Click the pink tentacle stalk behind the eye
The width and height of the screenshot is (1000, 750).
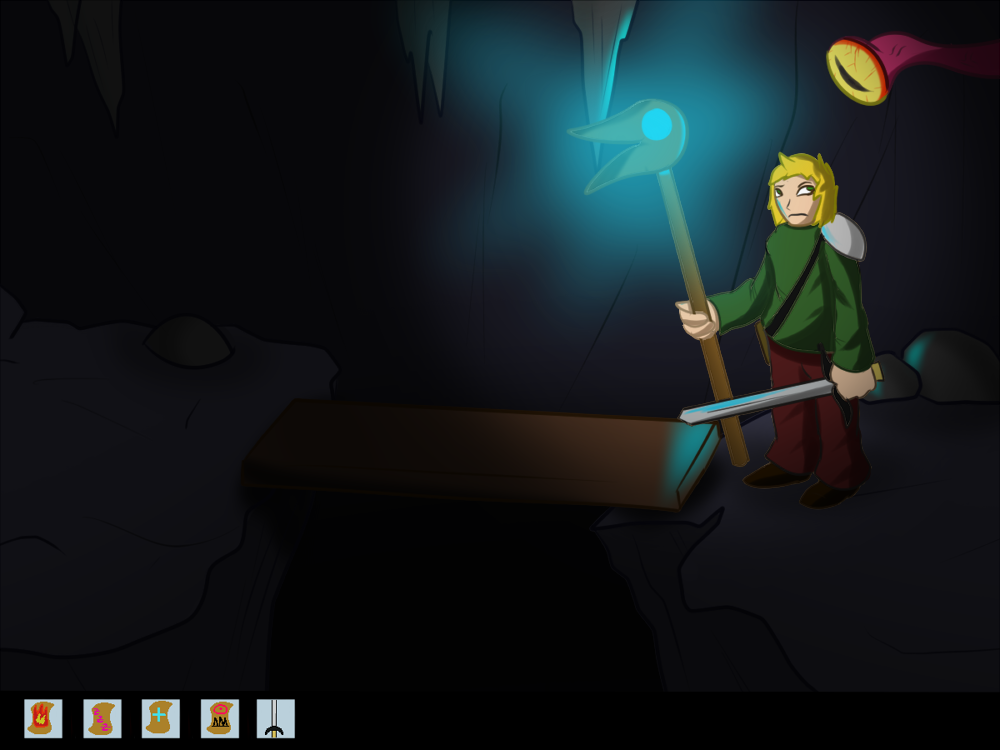[x=940, y=50]
